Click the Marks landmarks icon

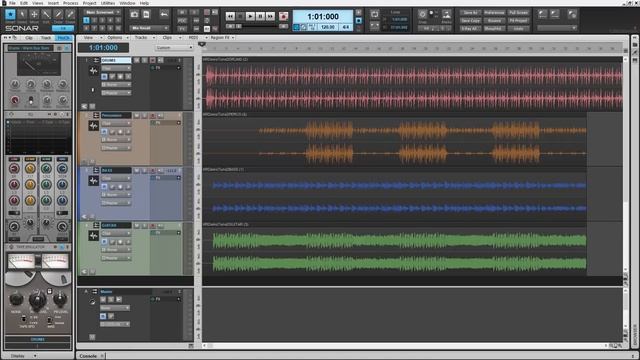point(447,14)
